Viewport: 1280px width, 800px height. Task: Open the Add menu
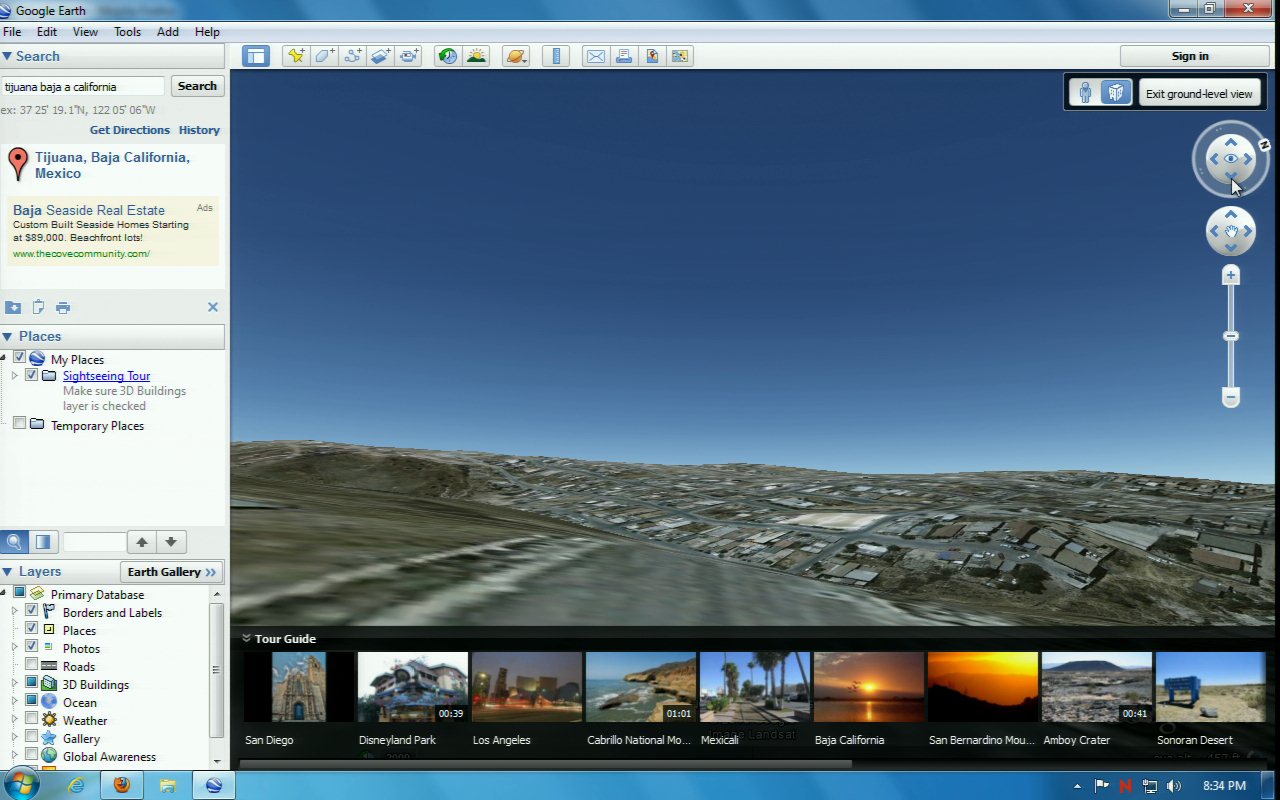[x=167, y=32]
